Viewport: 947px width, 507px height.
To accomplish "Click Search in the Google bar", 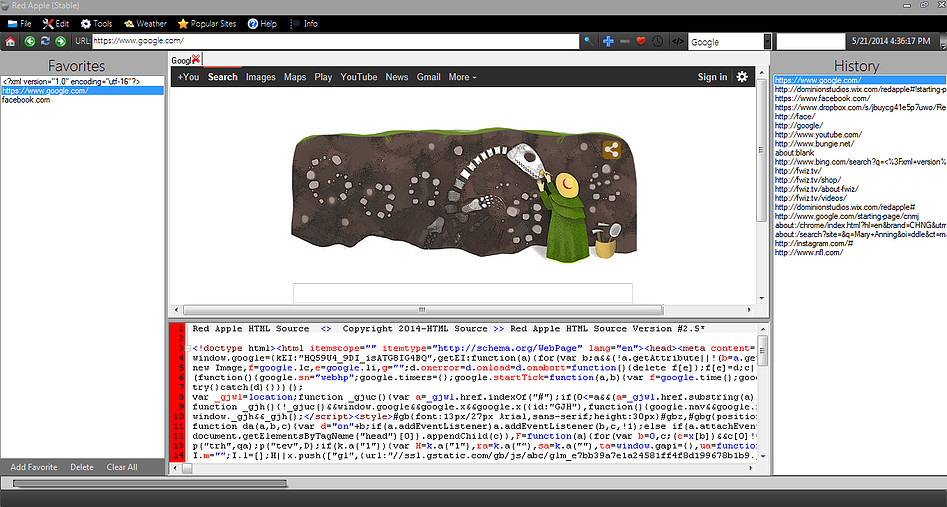I will pyautogui.click(x=222, y=77).
